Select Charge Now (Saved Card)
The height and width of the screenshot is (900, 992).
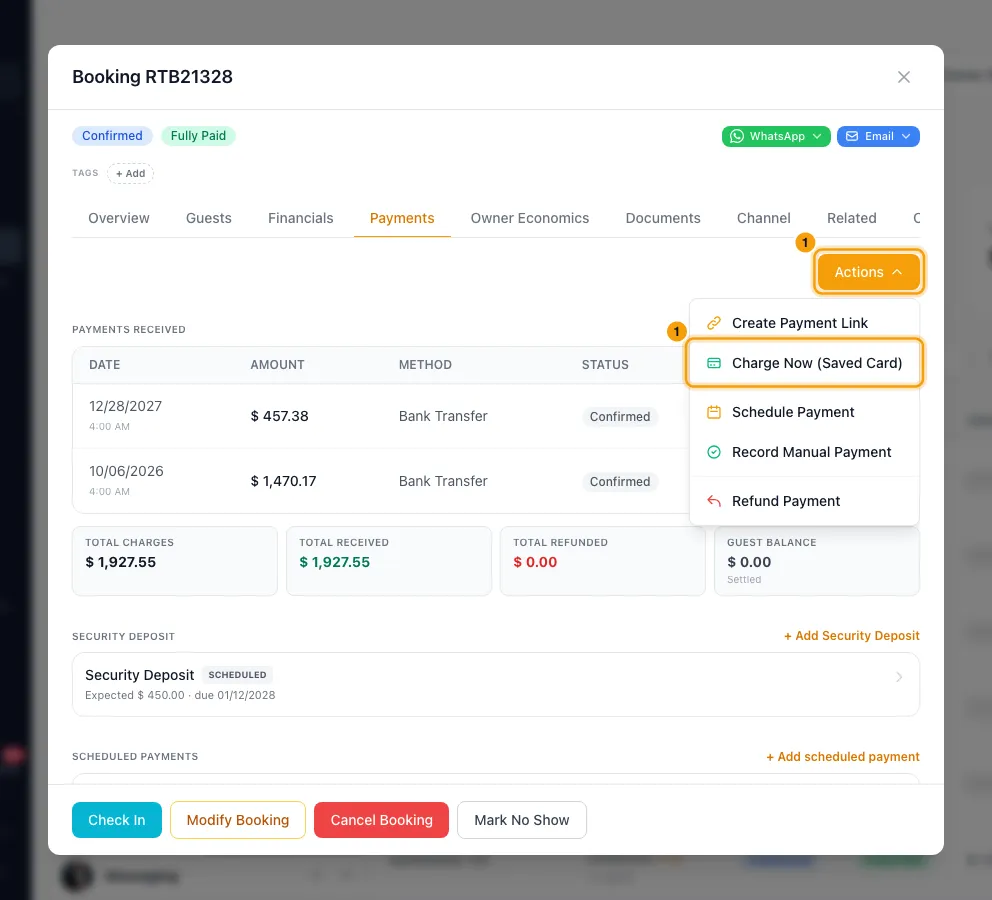[804, 363]
